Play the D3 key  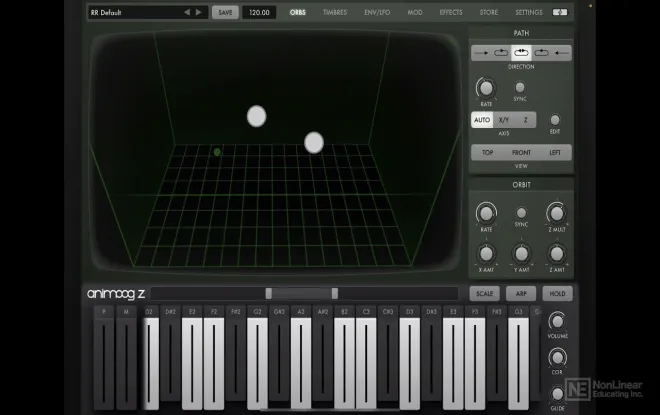click(410, 364)
